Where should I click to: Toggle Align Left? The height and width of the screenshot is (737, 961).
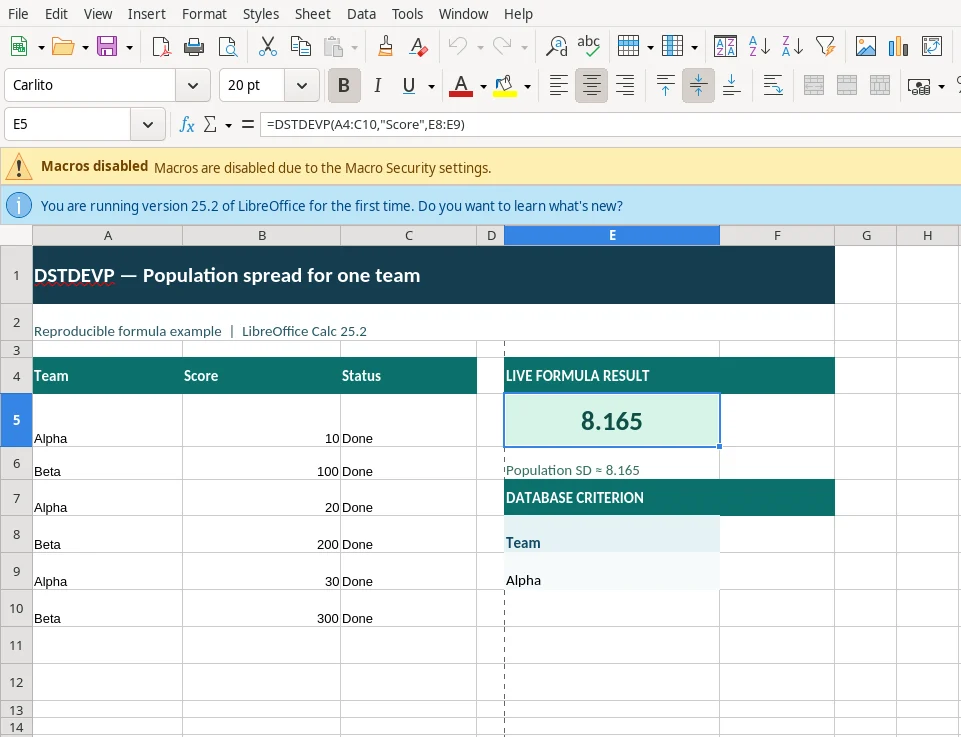point(558,85)
